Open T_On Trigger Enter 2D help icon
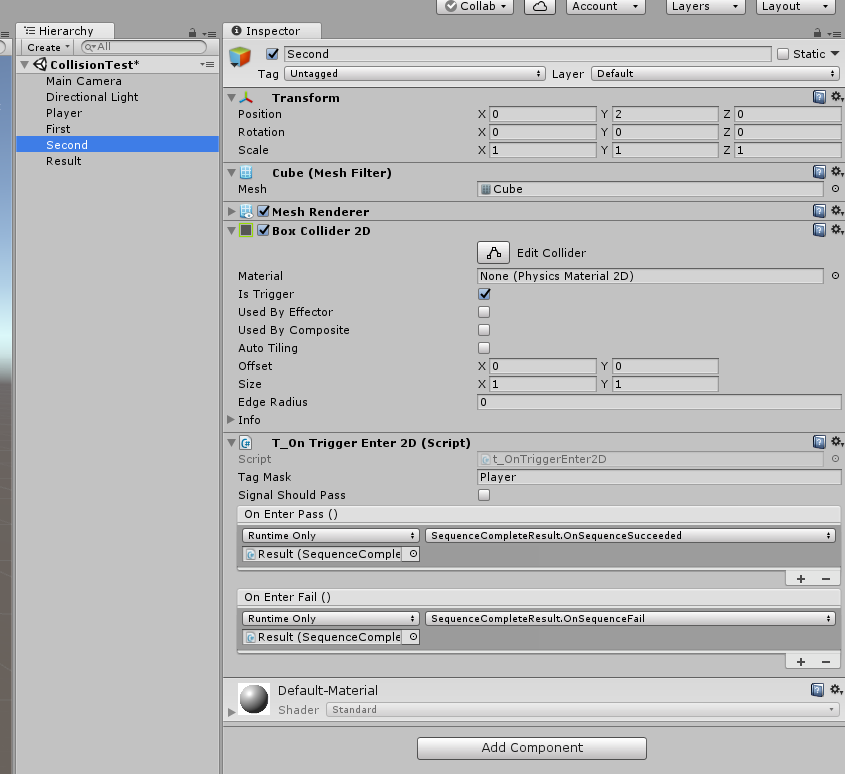 click(819, 442)
